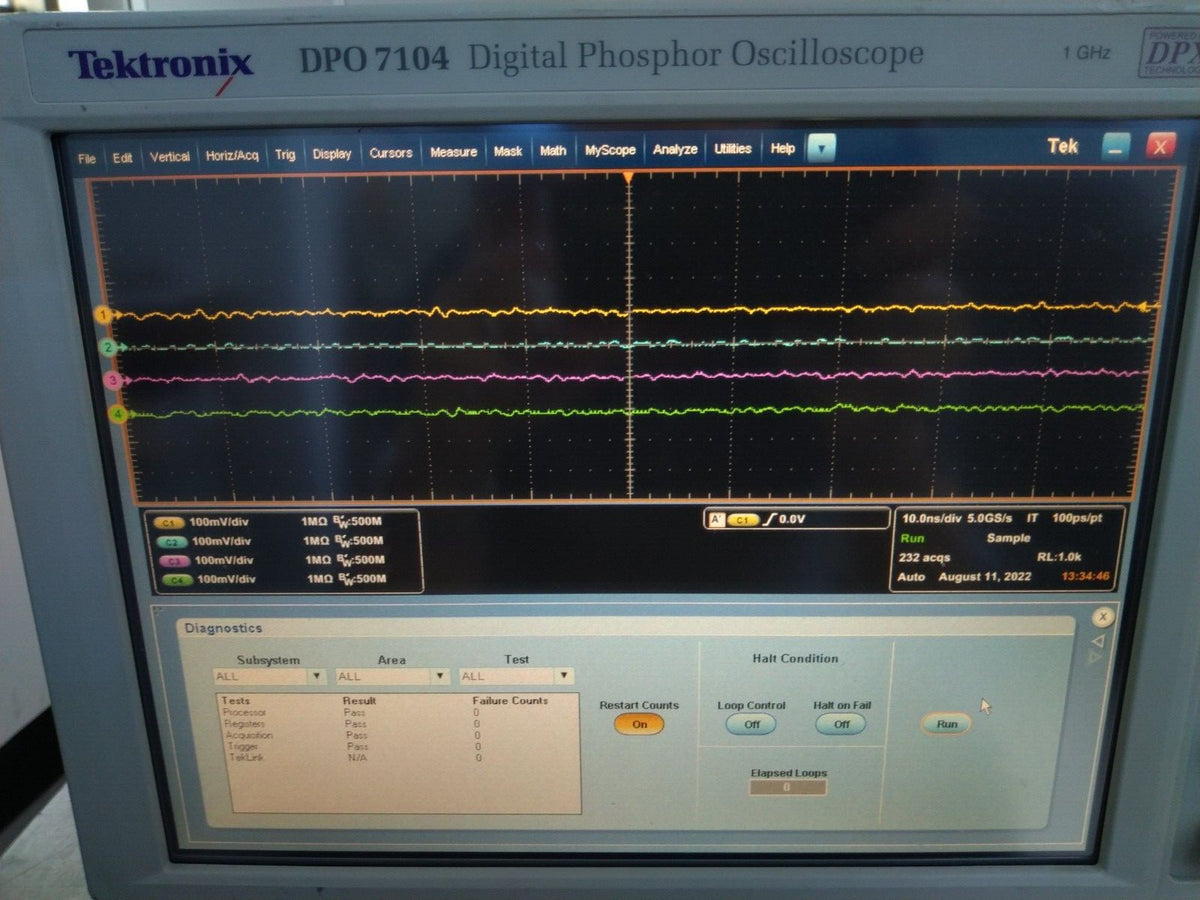Click the 5.0GS/s sample rate readout
The image size is (1200, 900).
(x=991, y=519)
